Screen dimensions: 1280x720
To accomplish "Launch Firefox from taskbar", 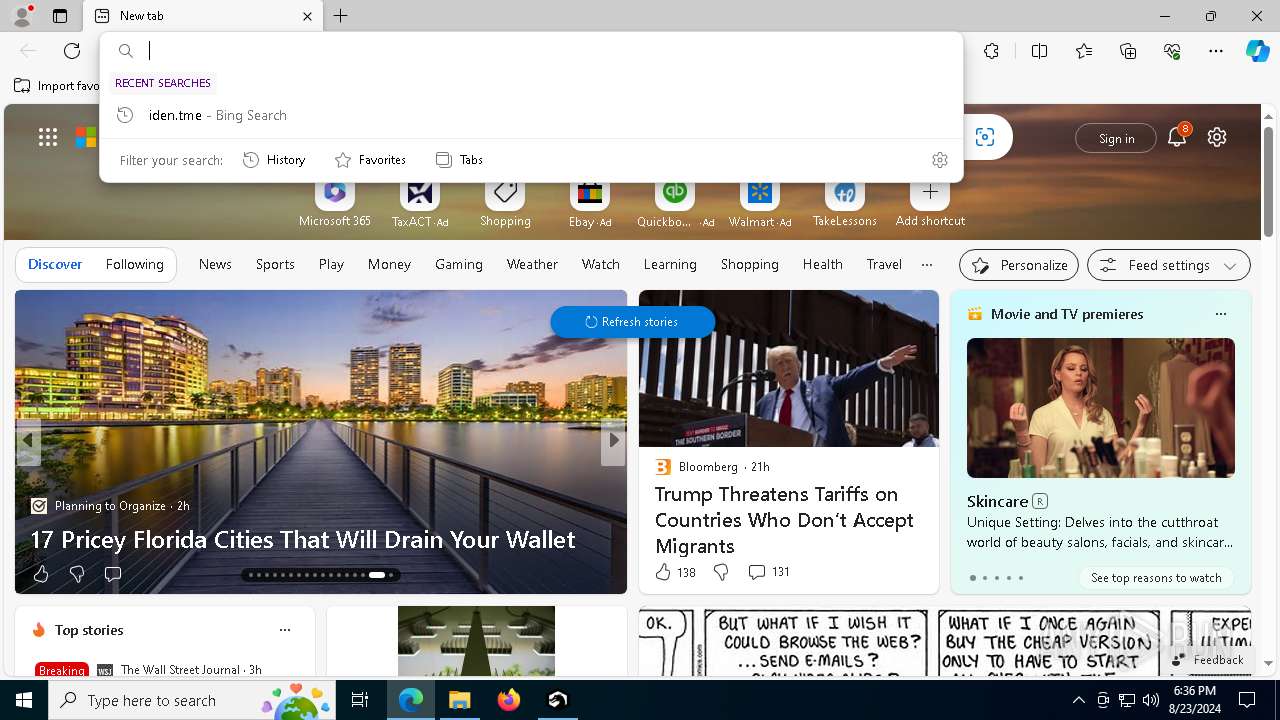I will coord(509,700).
